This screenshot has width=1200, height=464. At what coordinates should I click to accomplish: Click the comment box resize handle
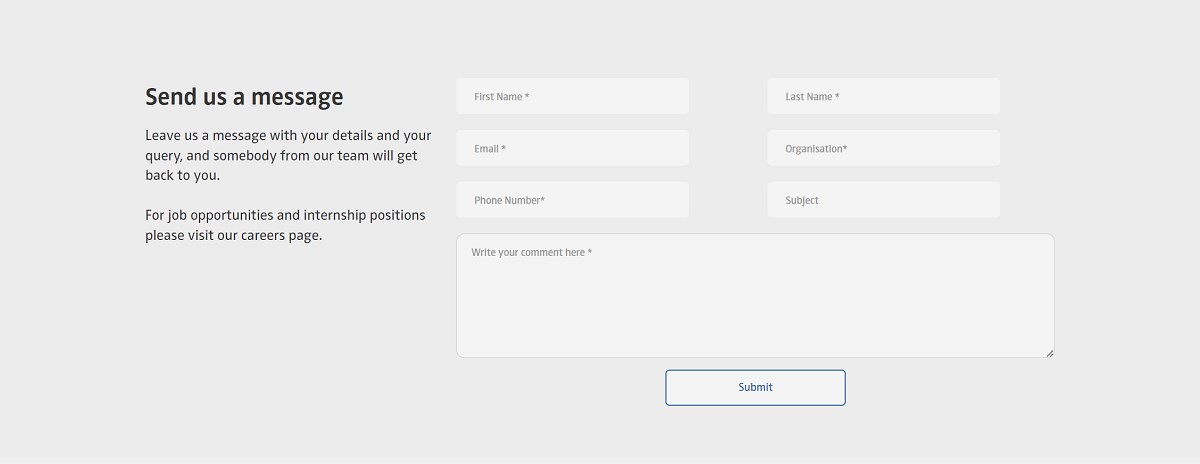click(x=1049, y=352)
